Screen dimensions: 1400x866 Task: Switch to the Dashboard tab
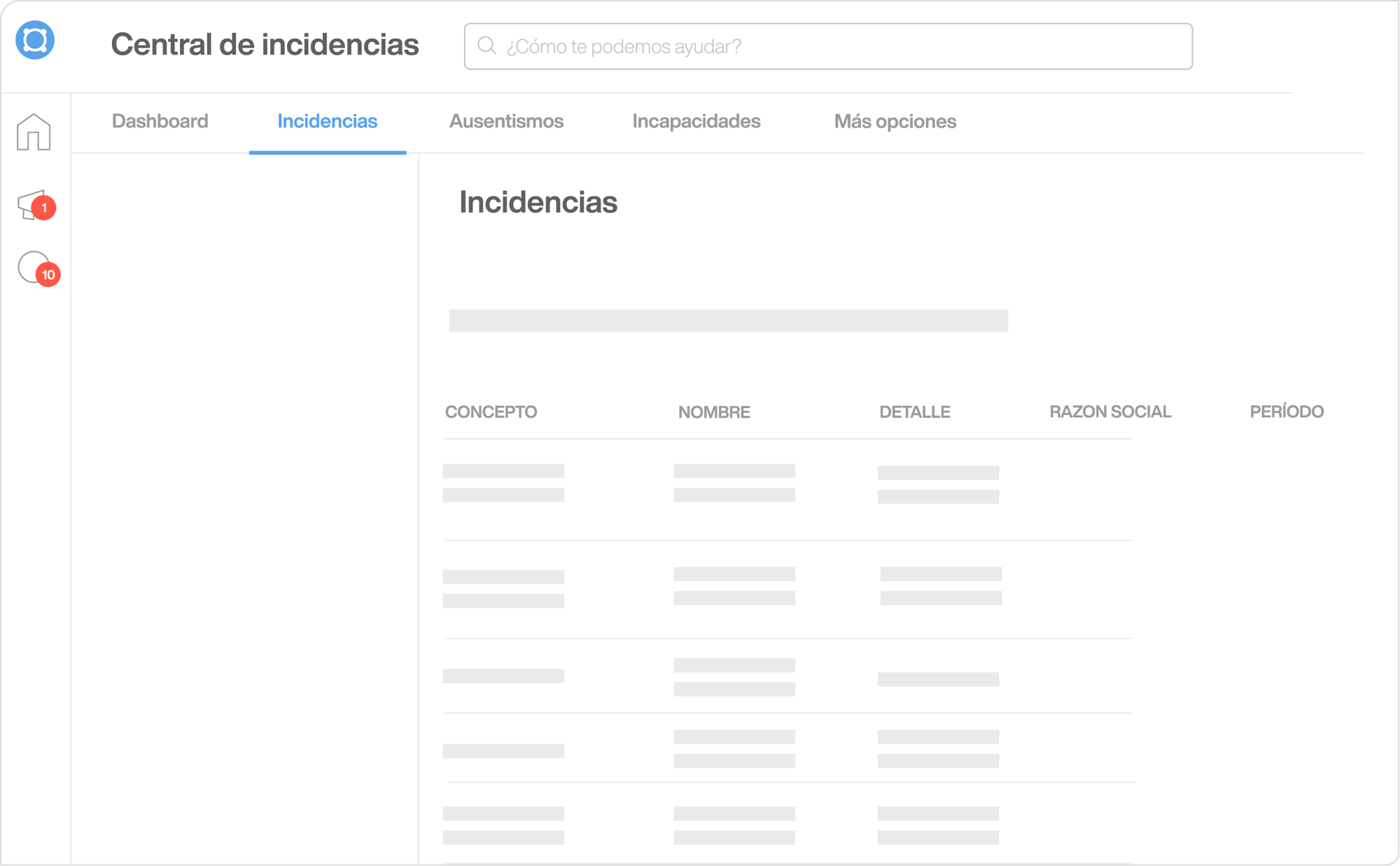coord(160,121)
